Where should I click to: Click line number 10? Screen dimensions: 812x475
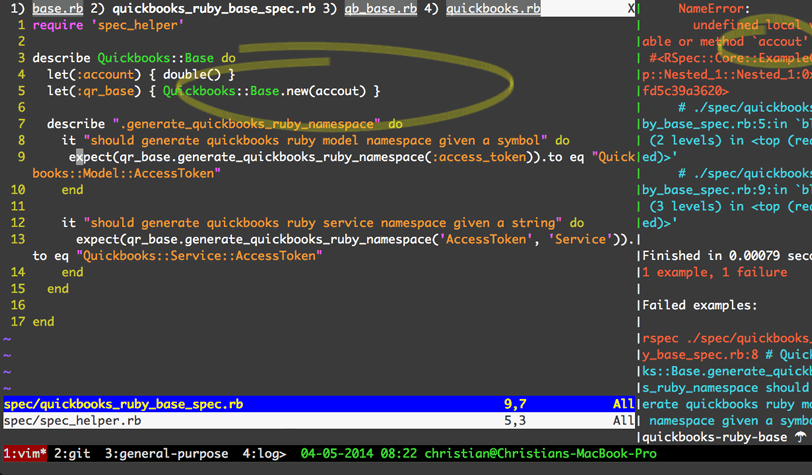pyautogui.click(x=18, y=190)
